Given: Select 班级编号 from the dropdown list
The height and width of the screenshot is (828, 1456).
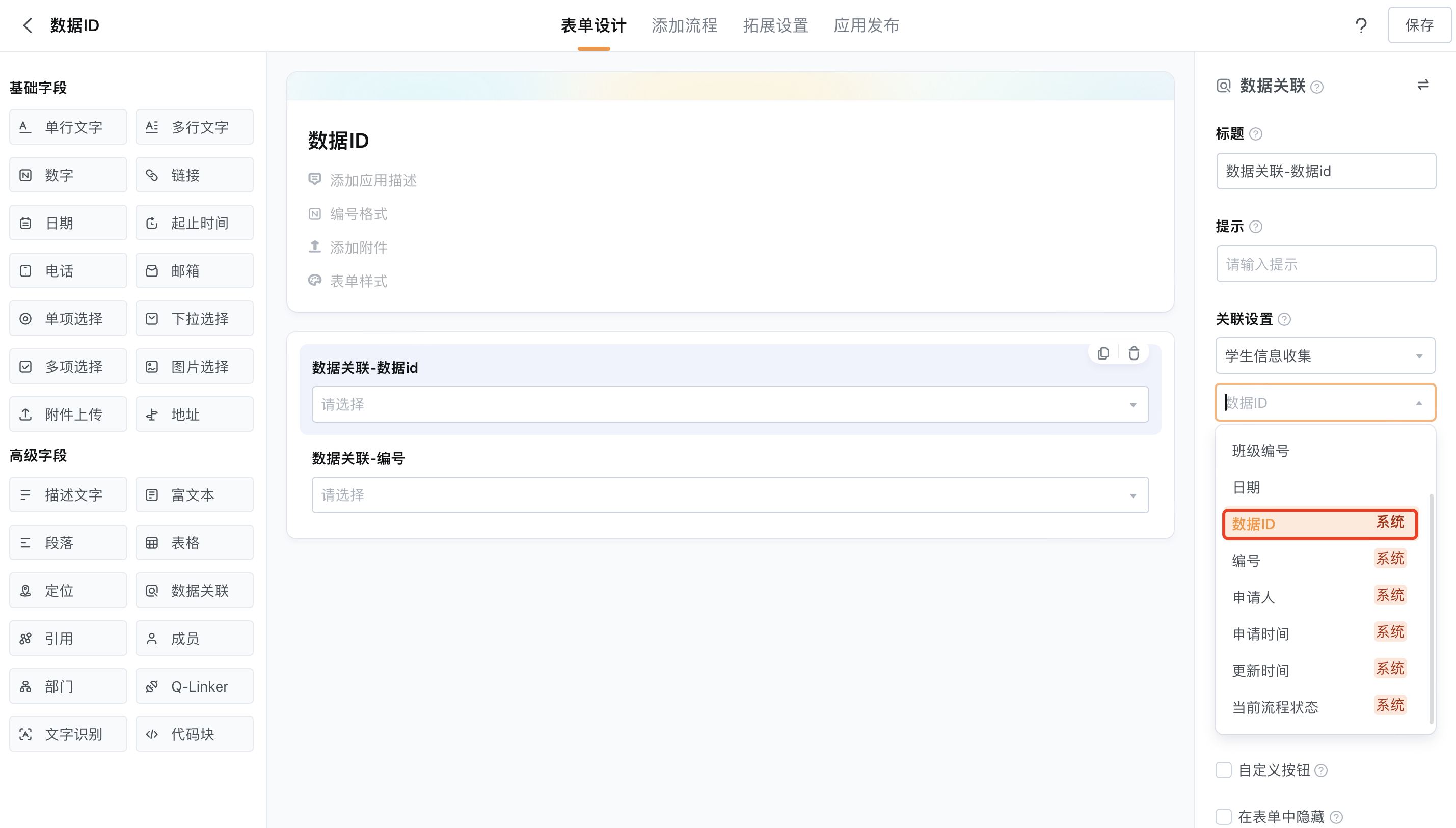Looking at the screenshot, I should [1319, 450].
